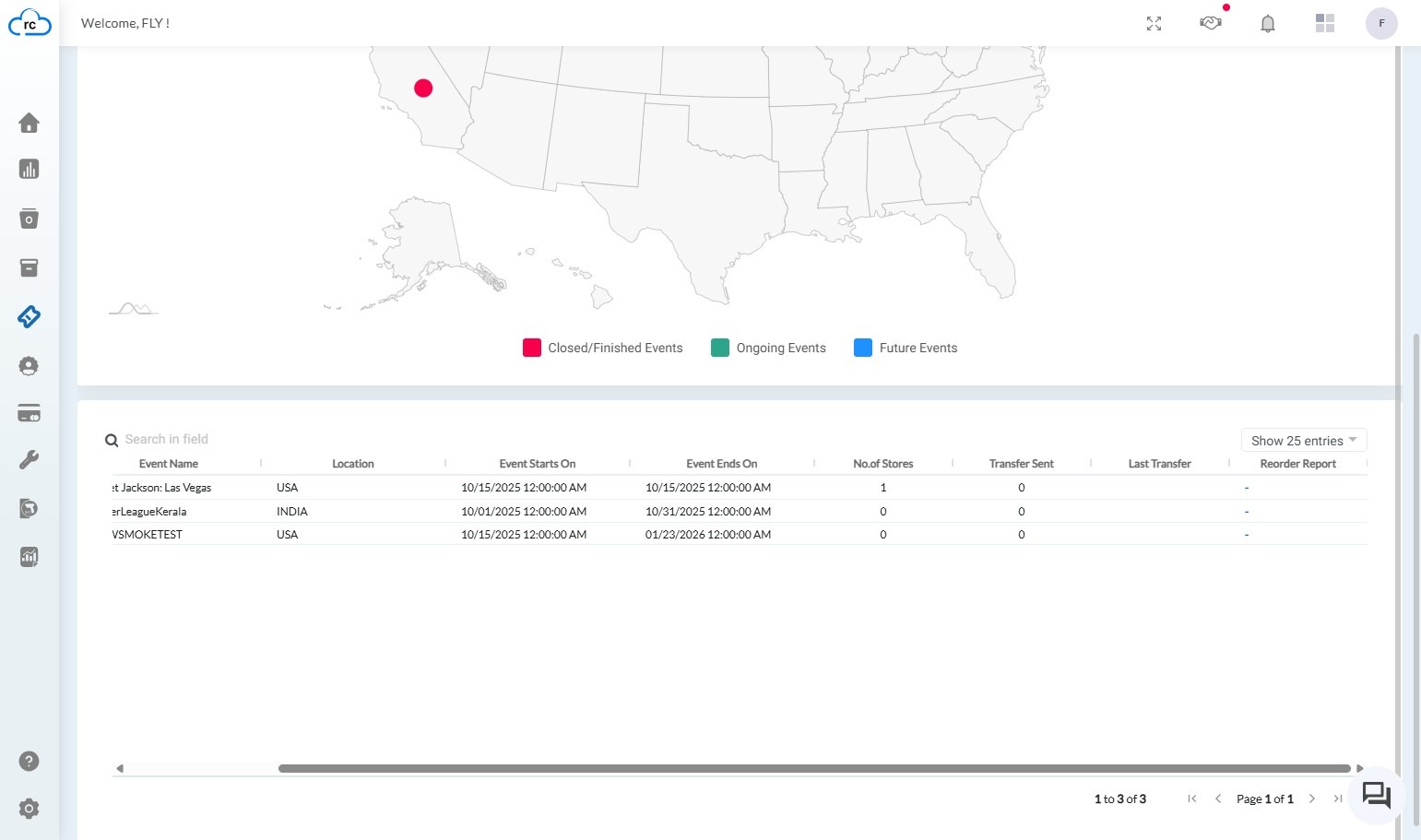Click the RC cloud logo
This screenshot has width=1421, height=840.
30,23
